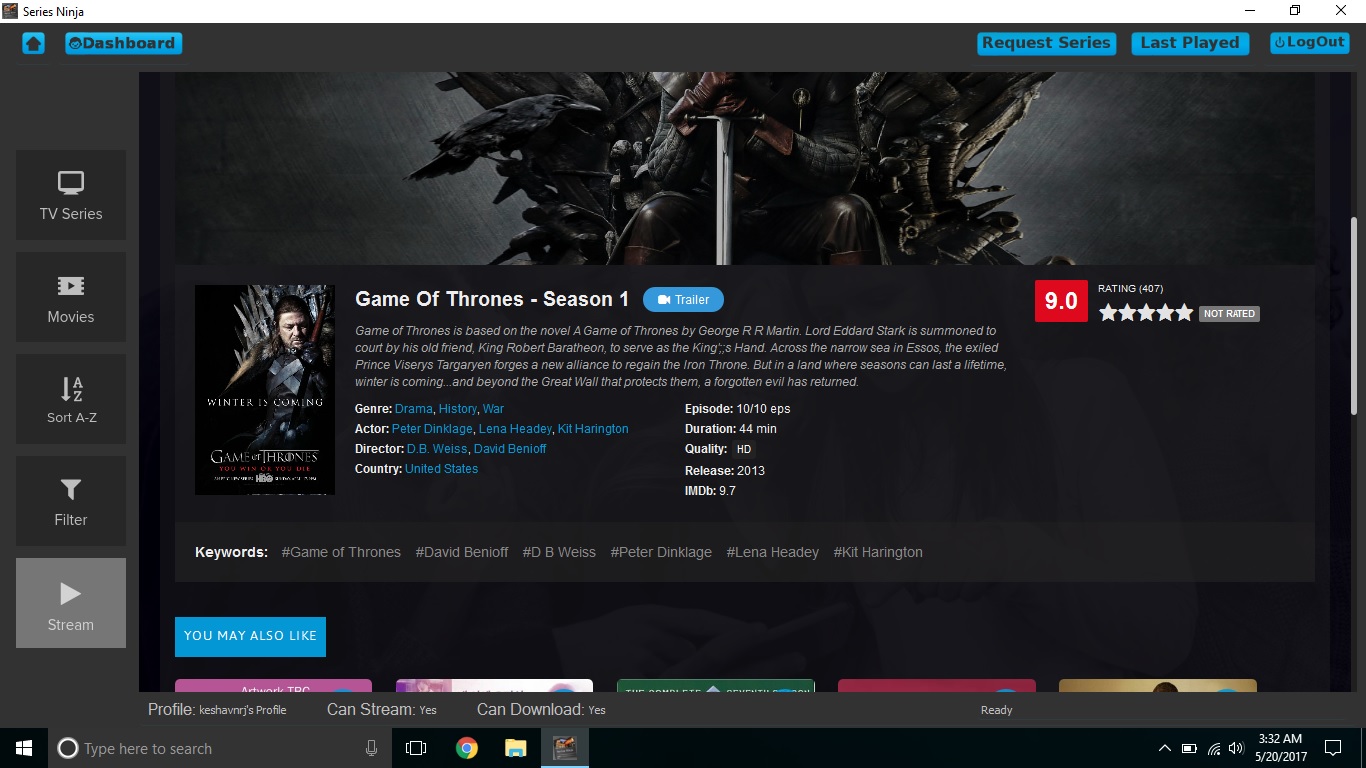Show hidden system tray icons
Viewport: 1366px width, 768px height.
click(x=1165, y=748)
